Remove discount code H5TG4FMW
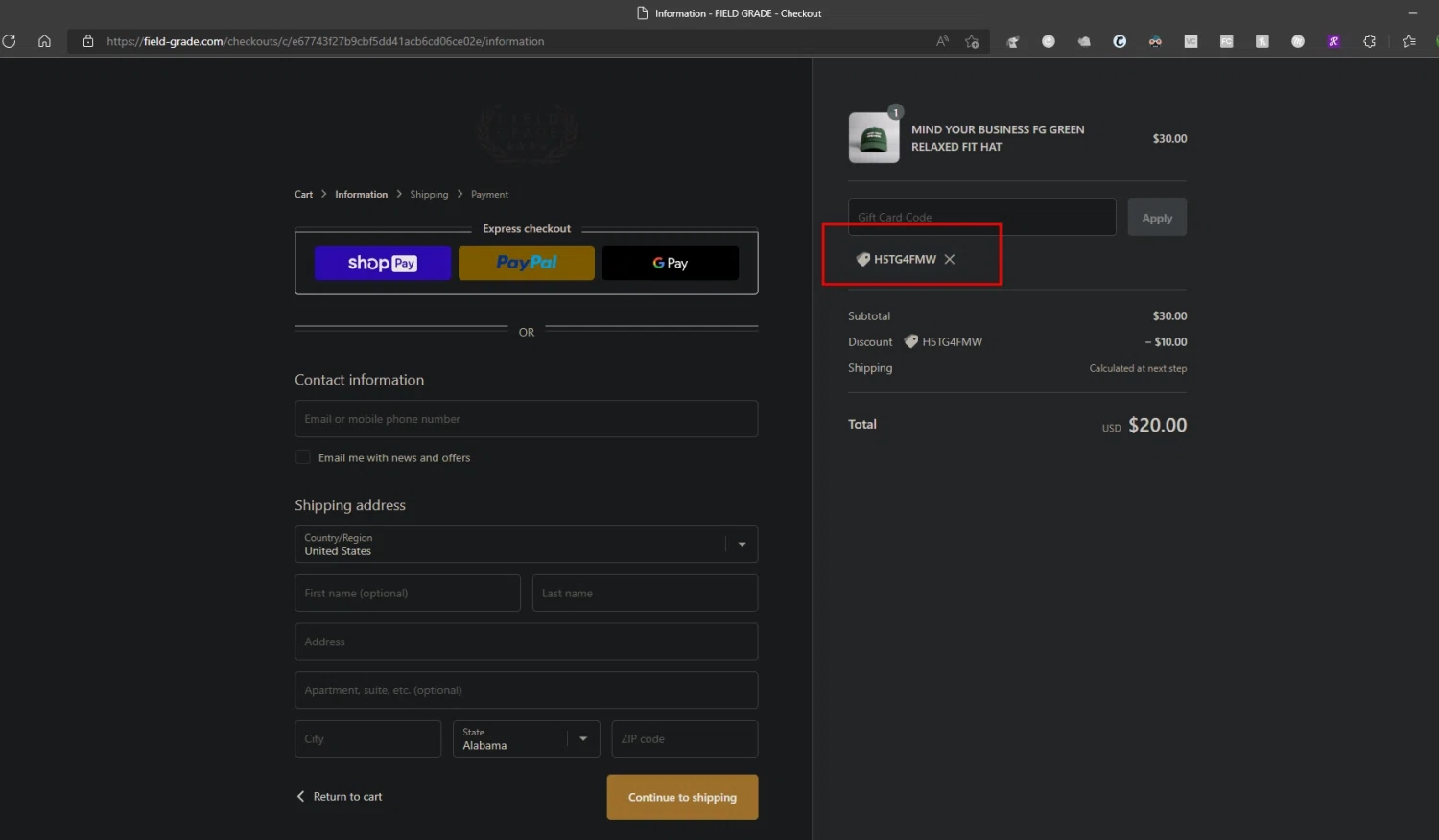Viewport: 1439px width, 840px height. click(950, 259)
